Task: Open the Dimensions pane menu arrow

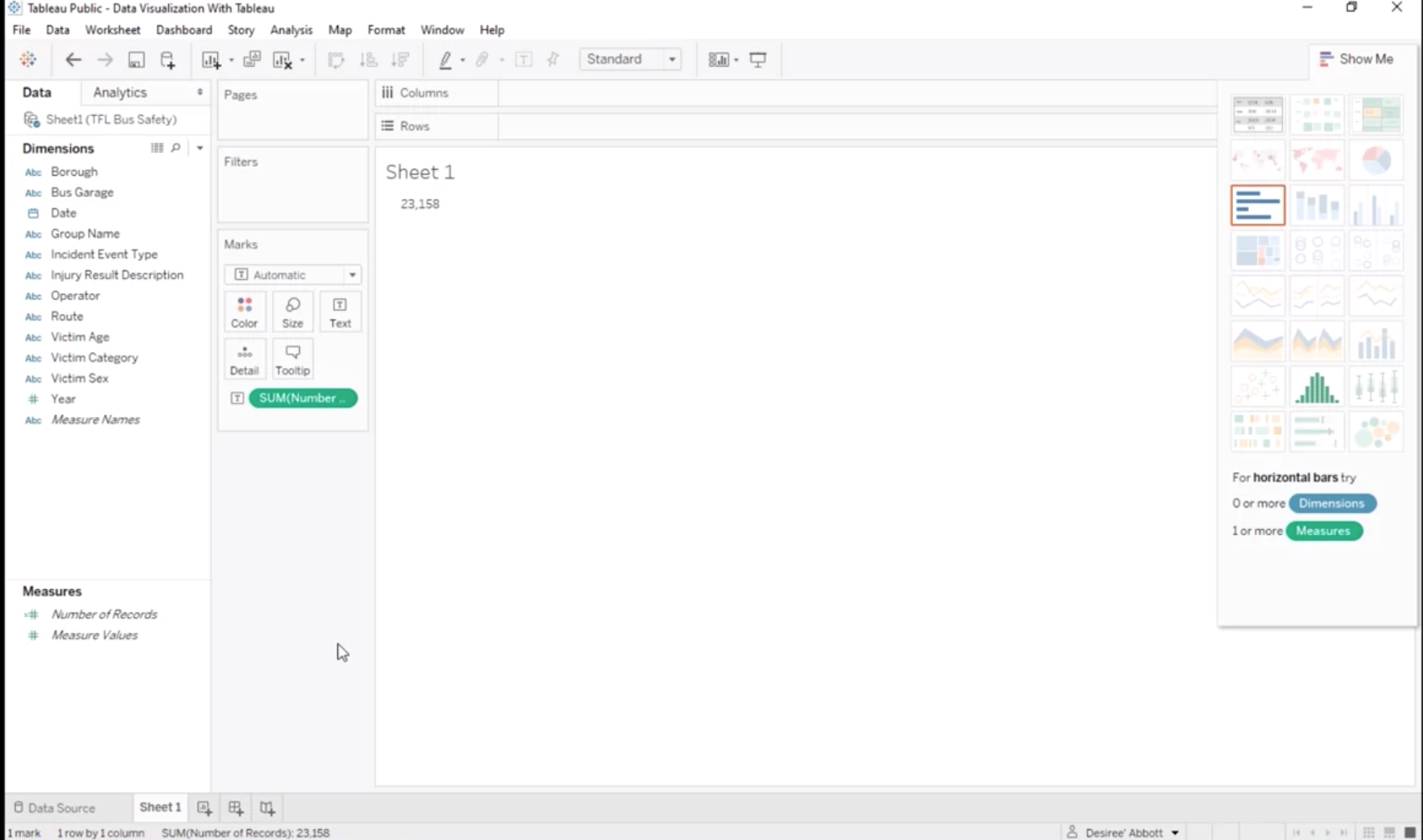Action: 200,148
